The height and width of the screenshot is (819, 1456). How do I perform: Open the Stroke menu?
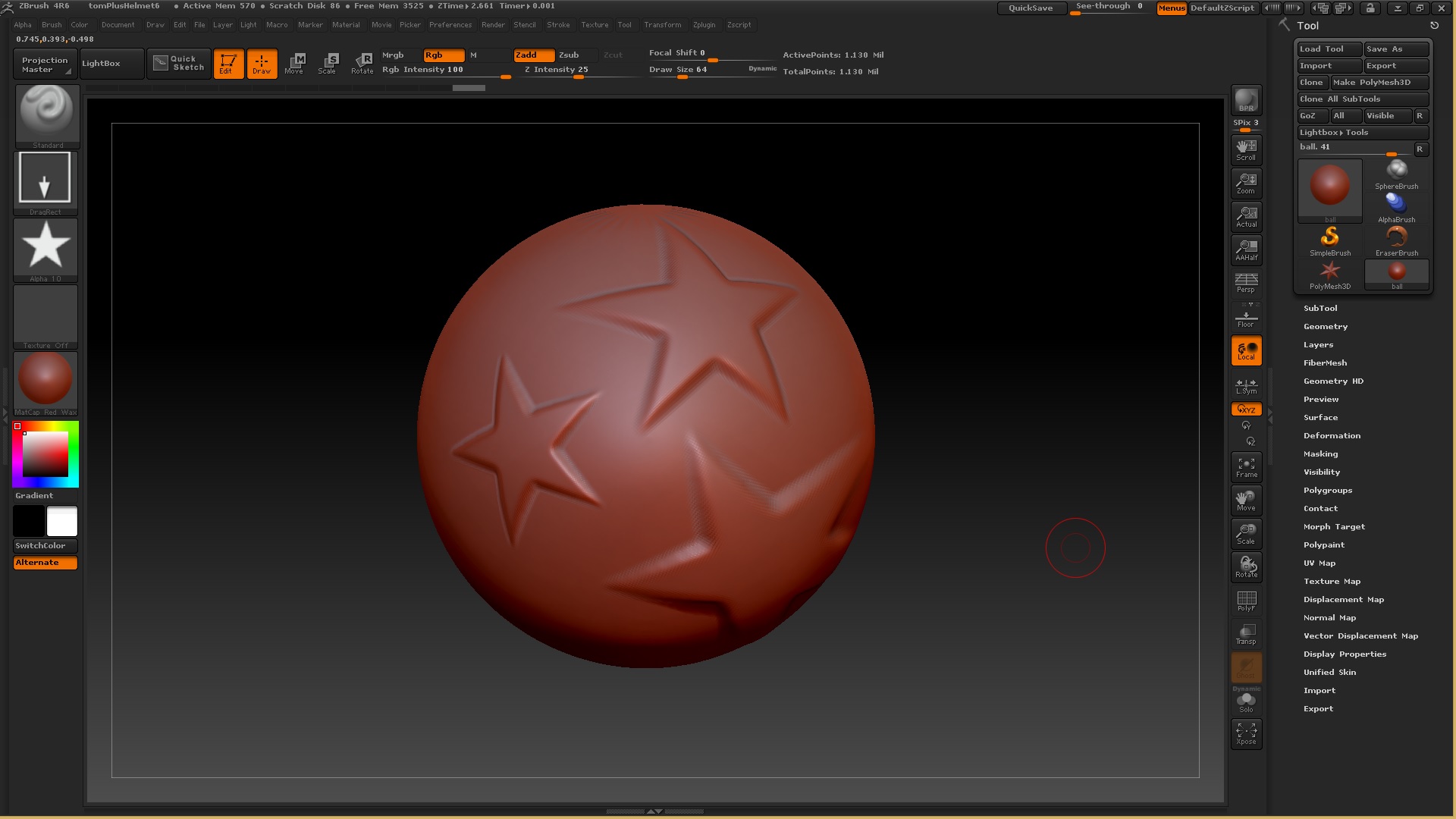(558, 25)
